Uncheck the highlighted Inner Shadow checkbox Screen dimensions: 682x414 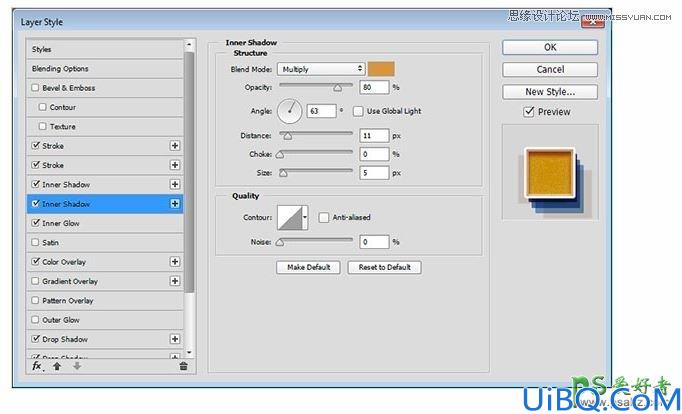36,204
